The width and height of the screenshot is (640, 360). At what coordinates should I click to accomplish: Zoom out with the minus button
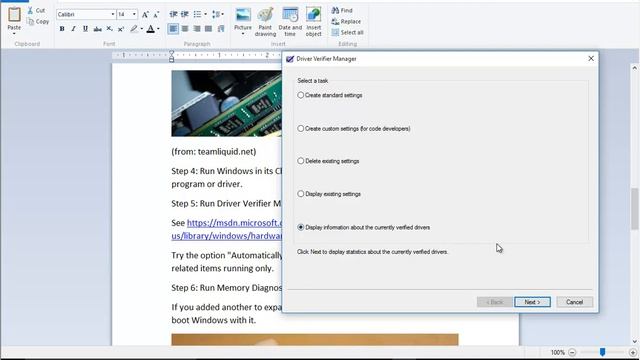[x=572, y=352]
